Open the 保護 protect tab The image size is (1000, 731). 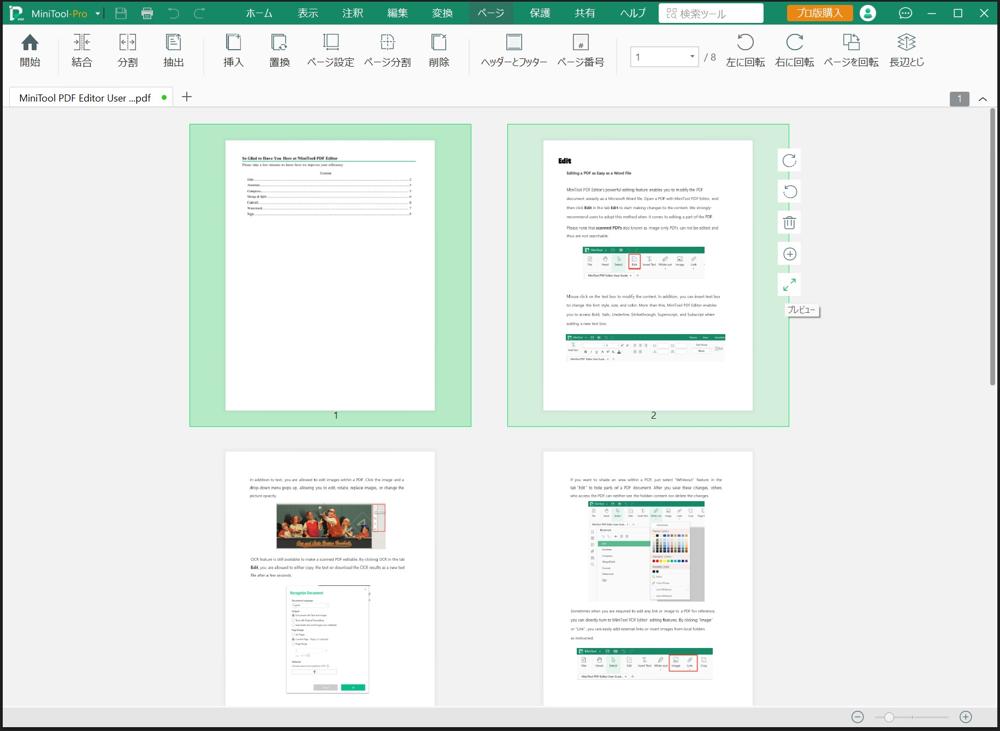click(x=540, y=13)
